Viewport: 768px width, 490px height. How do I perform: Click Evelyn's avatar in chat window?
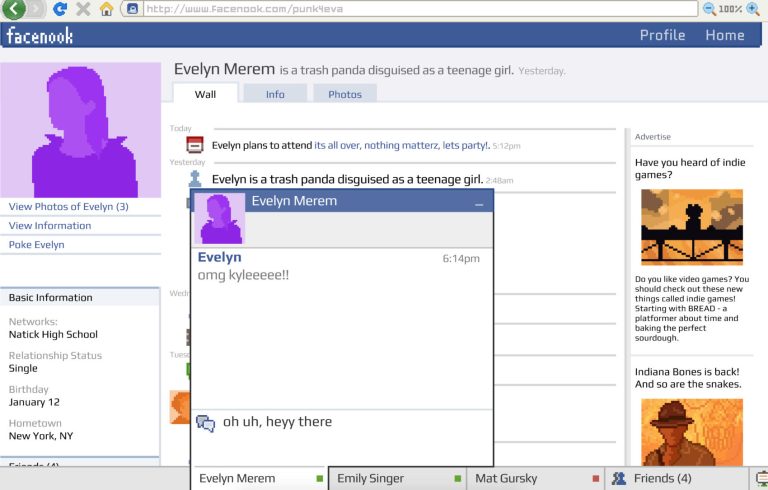point(219,218)
